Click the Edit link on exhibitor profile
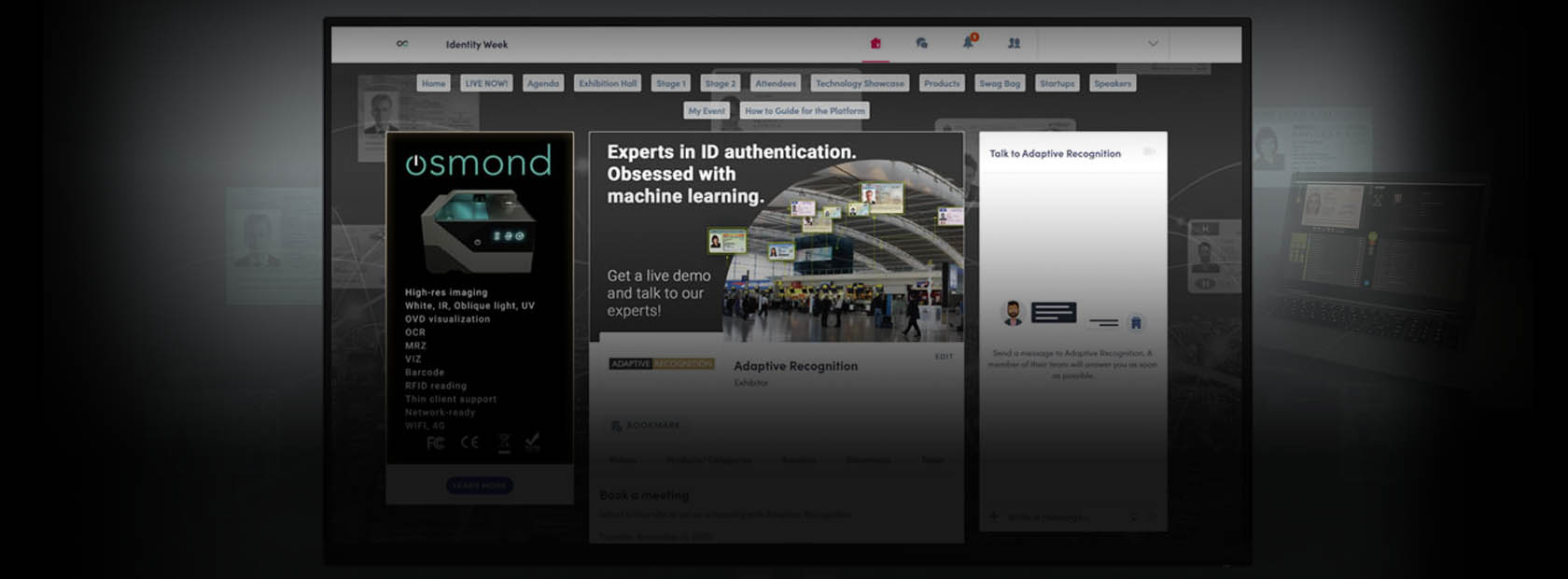The height and width of the screenshot is (579, 1568). [x=945, y=357]
